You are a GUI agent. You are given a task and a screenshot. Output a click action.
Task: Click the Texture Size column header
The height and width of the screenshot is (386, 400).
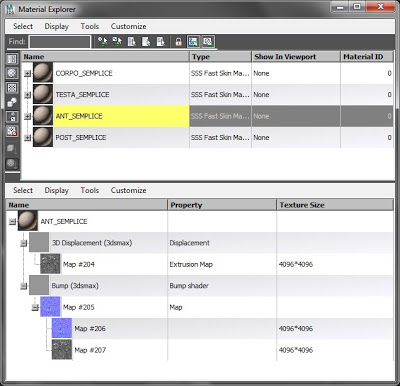pyautogui.click(x=335, y=205)
